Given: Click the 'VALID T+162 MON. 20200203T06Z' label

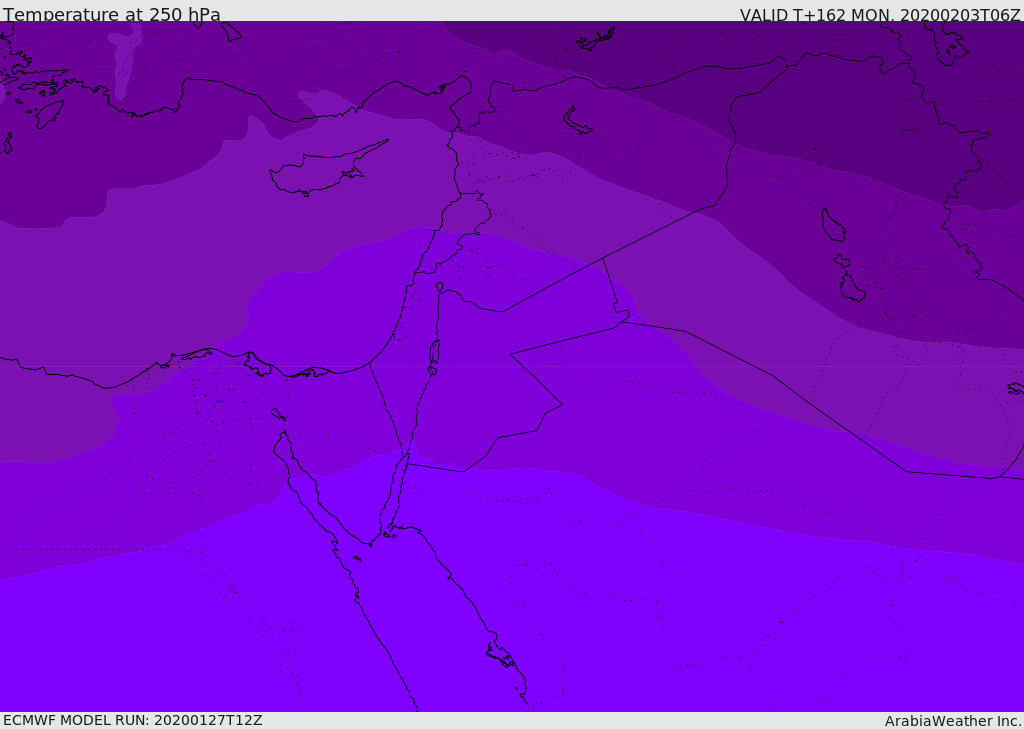Looking at the screenshot, I should tap(880, 14).
